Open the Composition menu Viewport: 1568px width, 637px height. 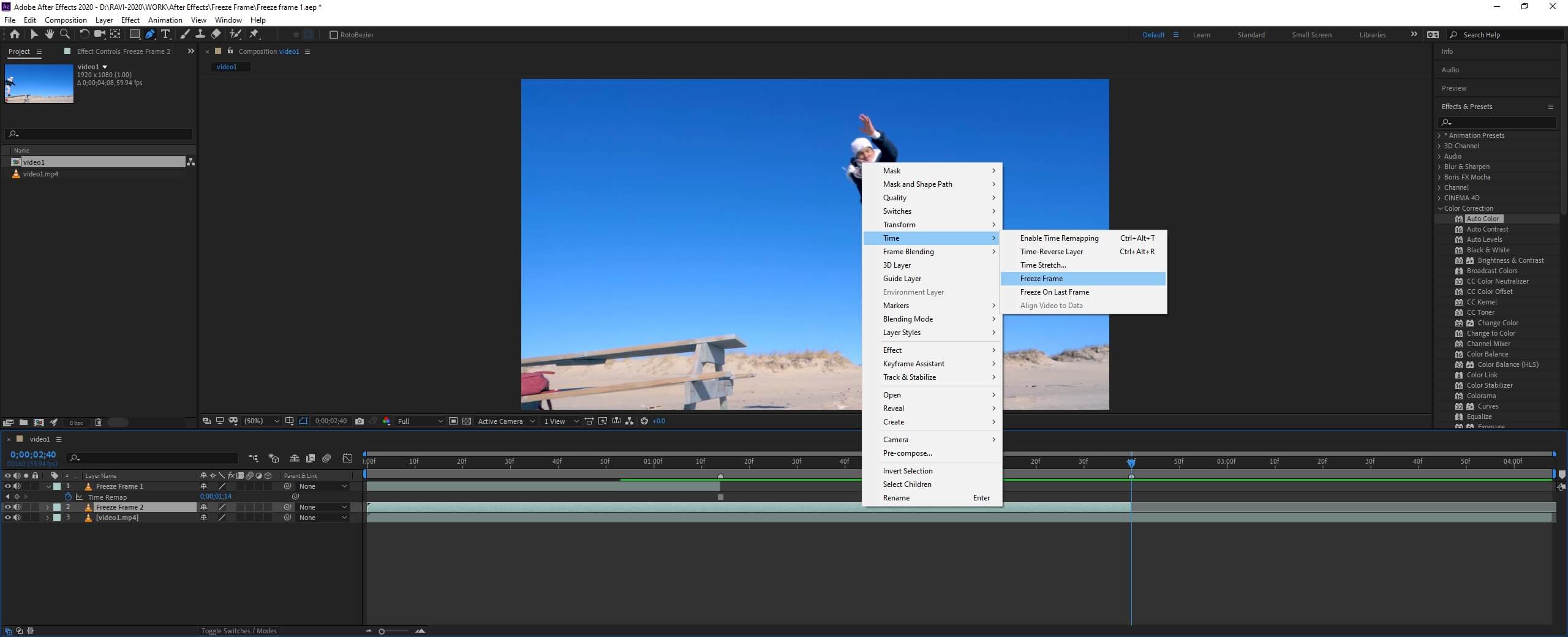(x=66, y=20)
